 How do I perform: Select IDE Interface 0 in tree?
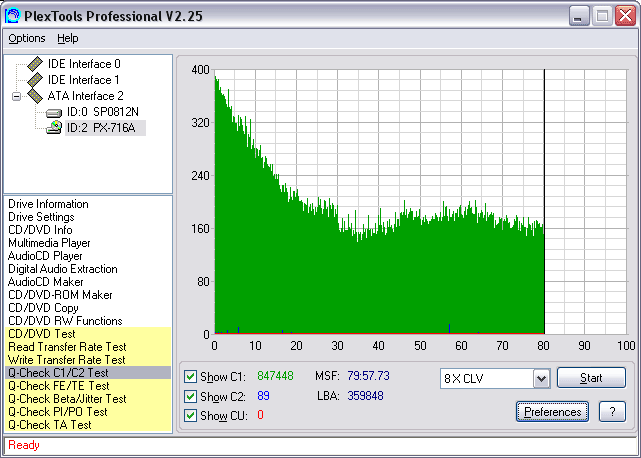coord(84,64)
